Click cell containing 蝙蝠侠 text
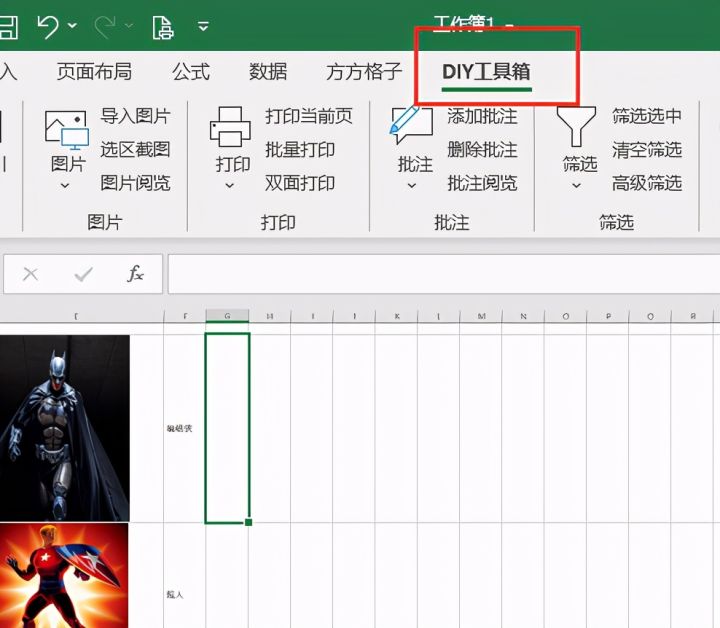Screen dimensions: 720x628 pyautogui.click(x=184, y=428)
